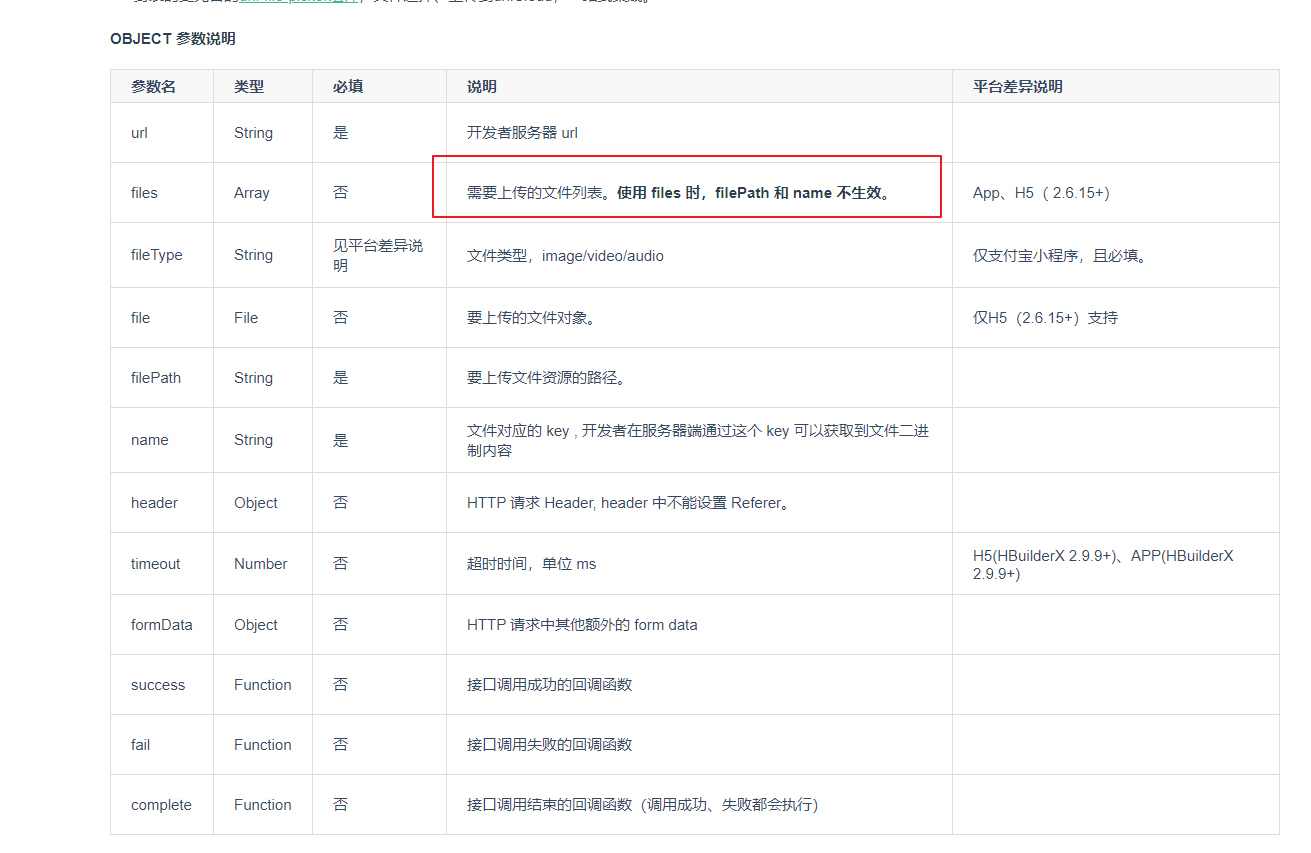This screenshot has width=1311, height=853.
Task: Click the "说明" column header
Action: click(482, 87)
